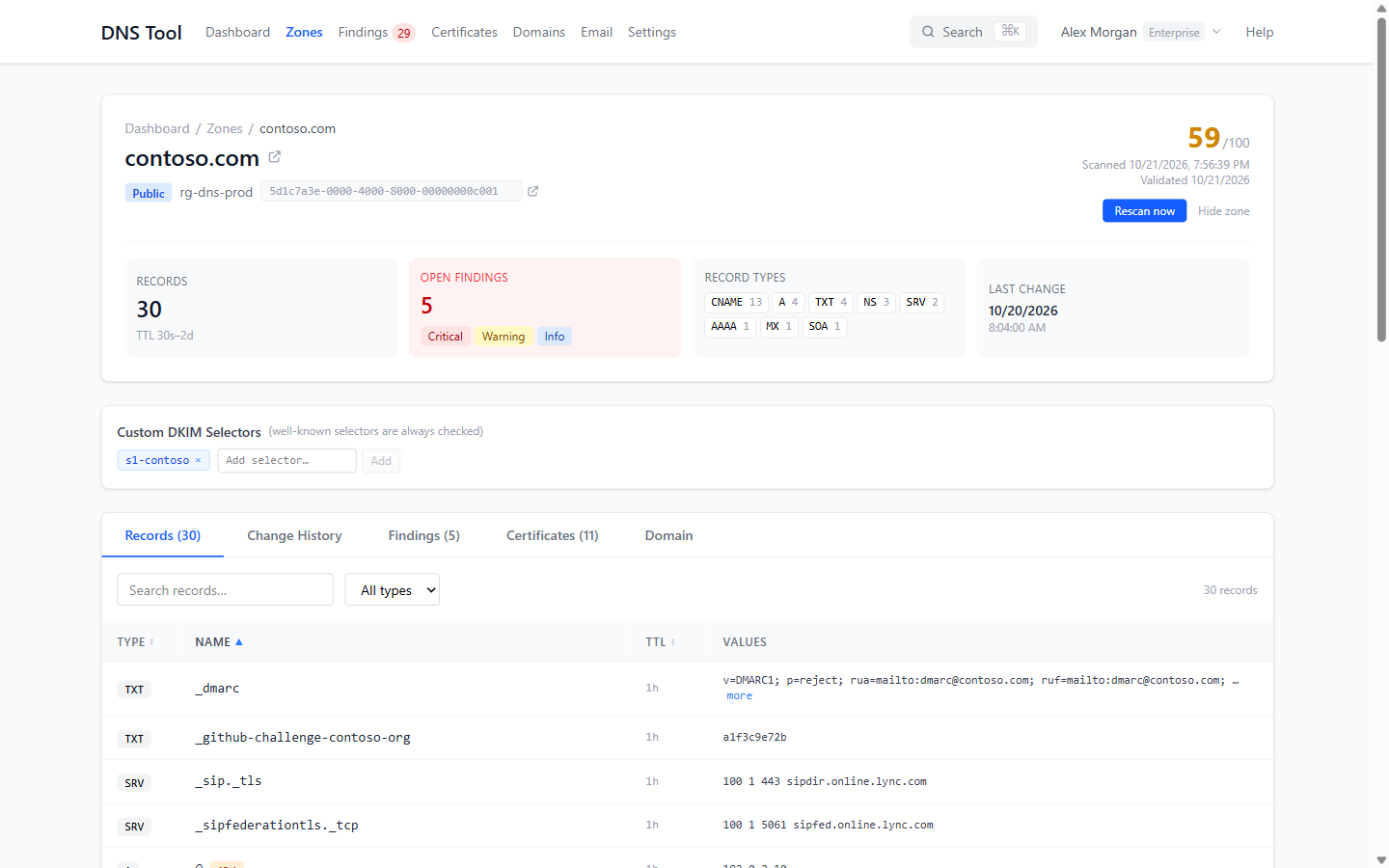
Task: Open the Help link
Action: pos(1259,32)
